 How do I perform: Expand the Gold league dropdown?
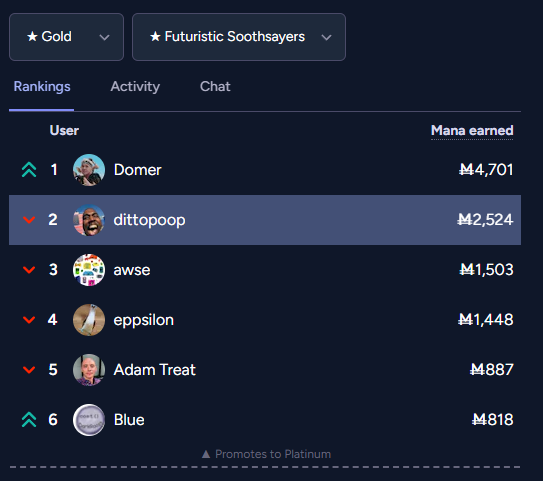pyautogui.click(x=66, y=37)
